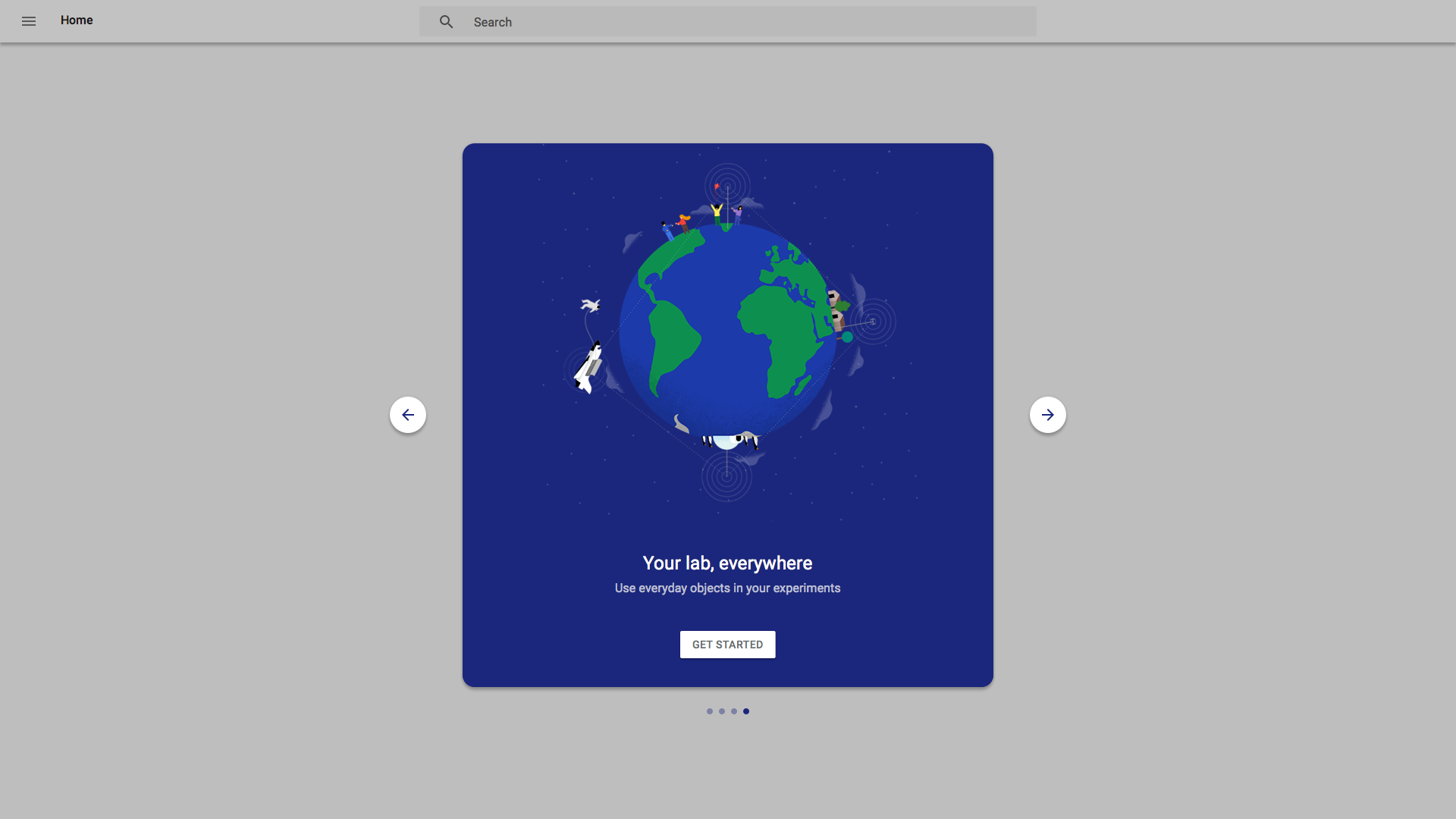Screen dimensions: 1456x819
Task: Select the third carousel page dot
Action: pos(734,711)
